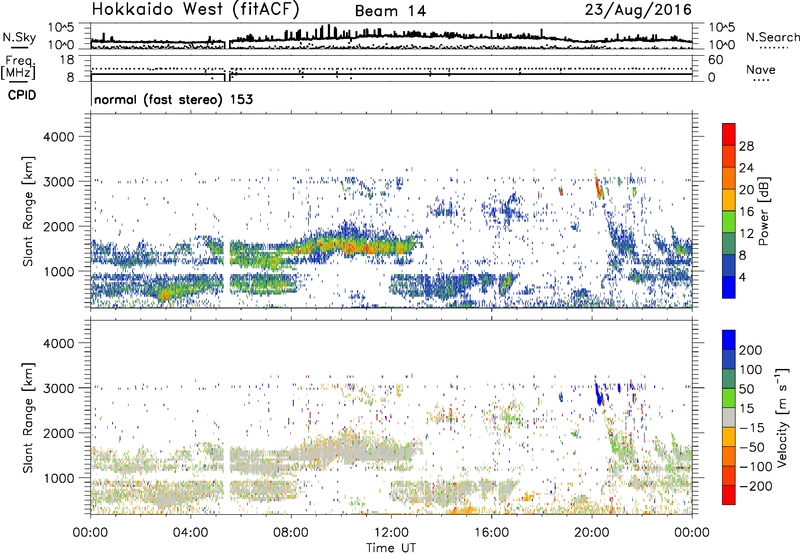This screenshot has height=554, width=800.
Task: Select the light green Velocity segment between 15 and 50
Action: (x=729, y=398)
